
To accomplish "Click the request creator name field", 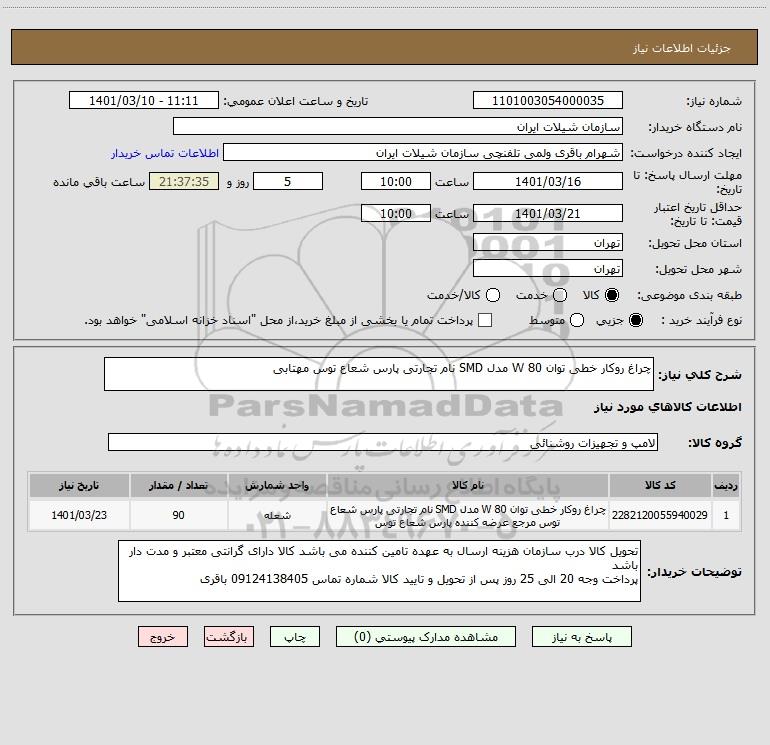I will point(423,153).
